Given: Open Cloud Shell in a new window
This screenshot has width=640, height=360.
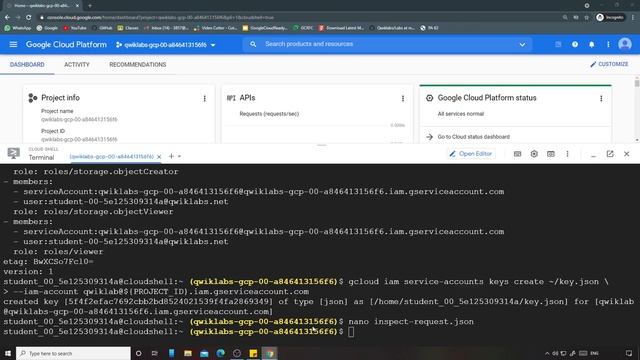Looking at the screenshot, I should (x=610, y=154).
